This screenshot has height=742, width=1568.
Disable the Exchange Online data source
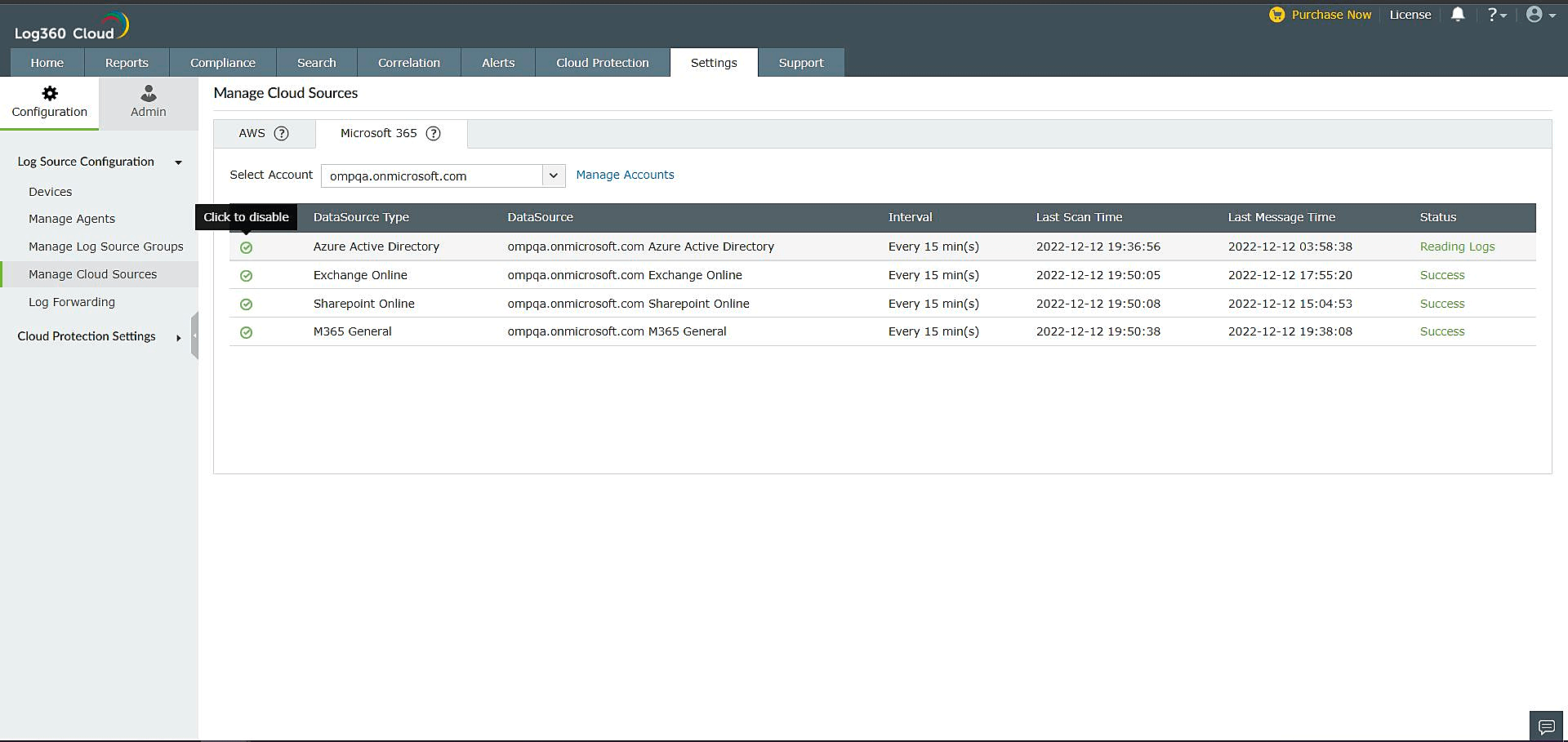pos(246,276)
